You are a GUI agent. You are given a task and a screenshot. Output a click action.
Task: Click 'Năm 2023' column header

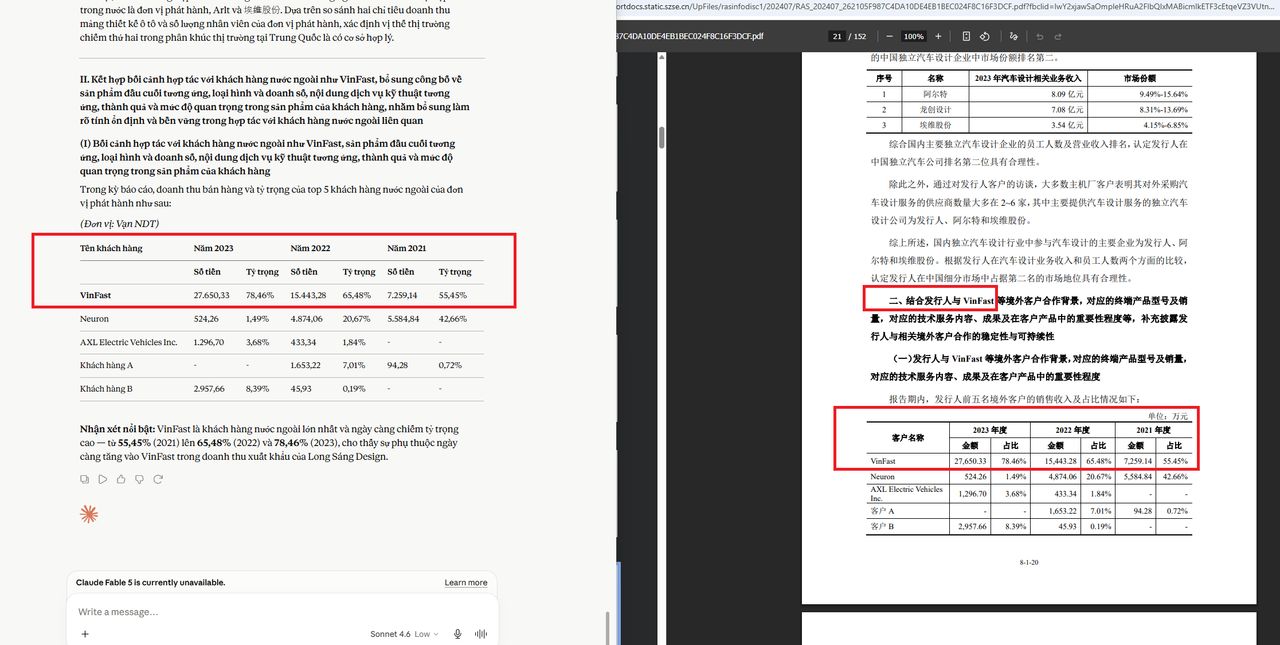(214, 248)
